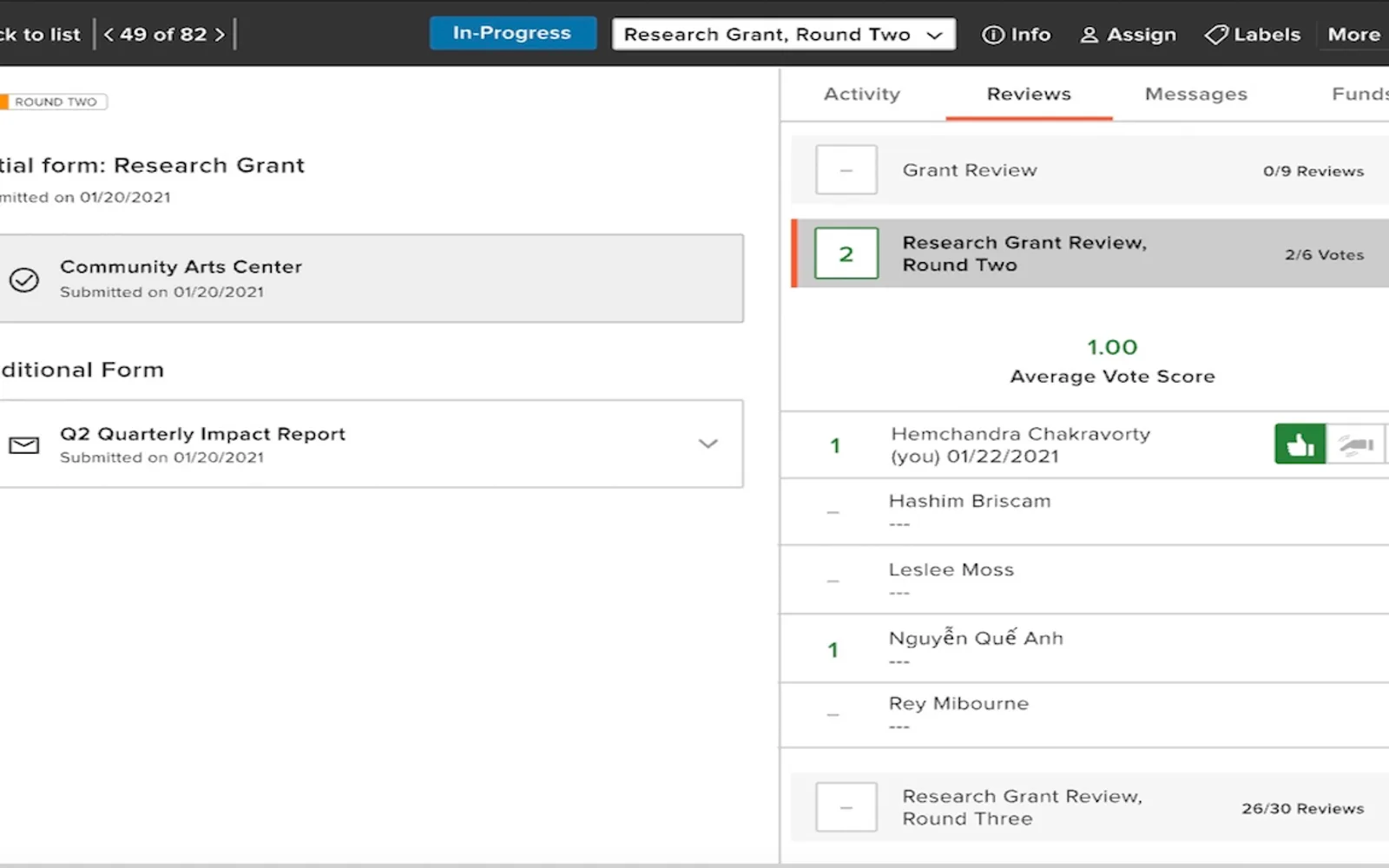Expand the Grant Review section

[x=1089, y=170]
